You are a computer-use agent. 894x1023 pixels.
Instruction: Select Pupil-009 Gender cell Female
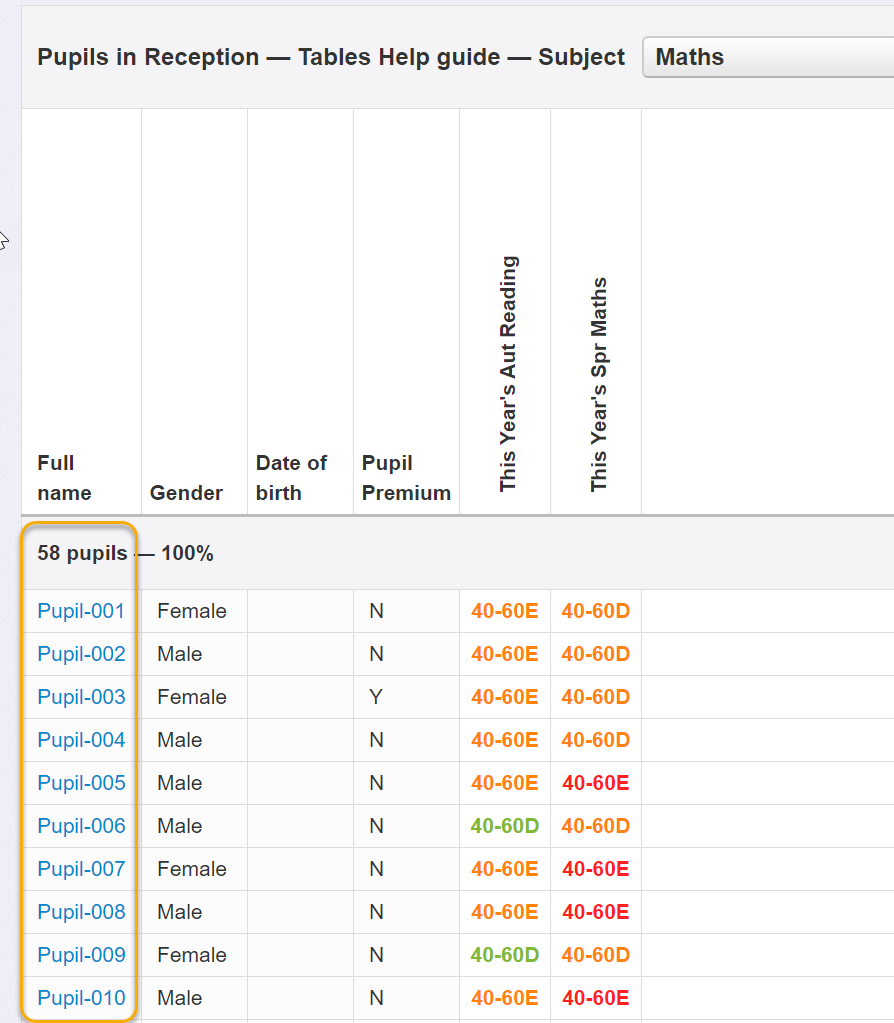(x=192, y=956)
